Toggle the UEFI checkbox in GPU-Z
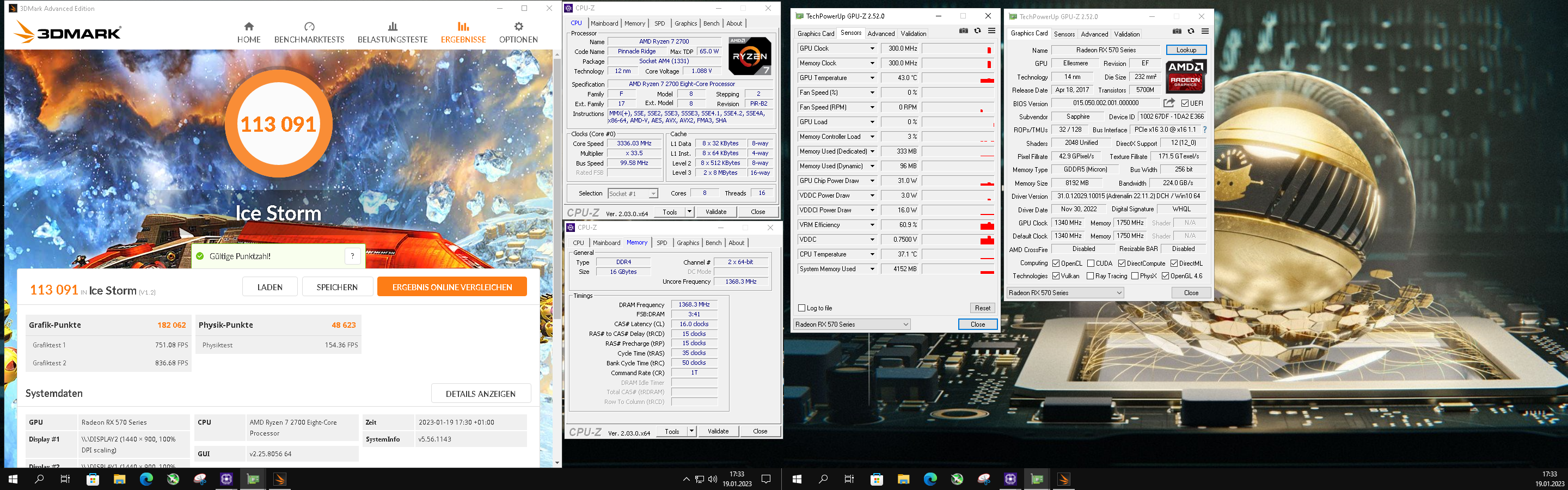This screenshot has width=1568, height=490. click(x=1185, y=103)
